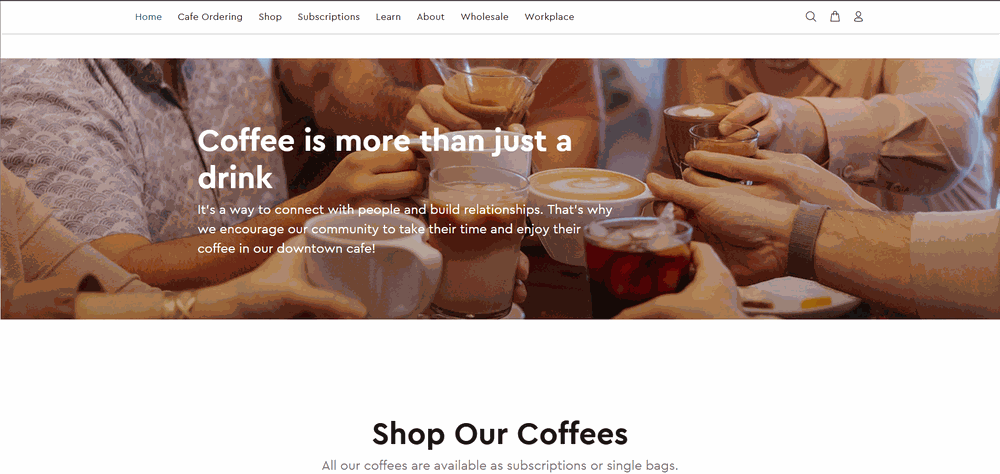Go to the Workplace nav link
The width and height of the screenshot is (1000, 474).
(x=549, y=17)
